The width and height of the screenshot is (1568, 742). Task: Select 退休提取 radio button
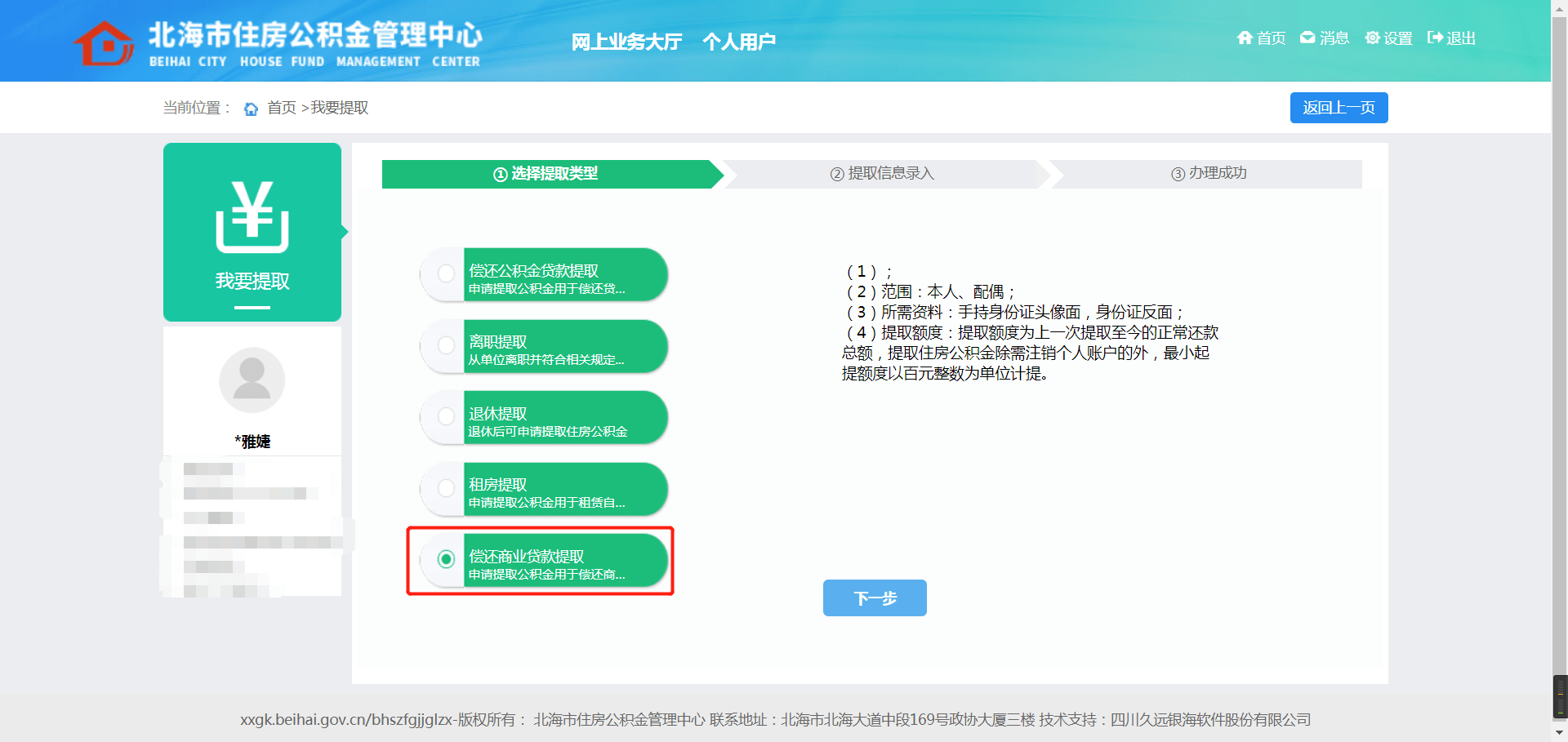pyautogui.click(x=446, y=416)
